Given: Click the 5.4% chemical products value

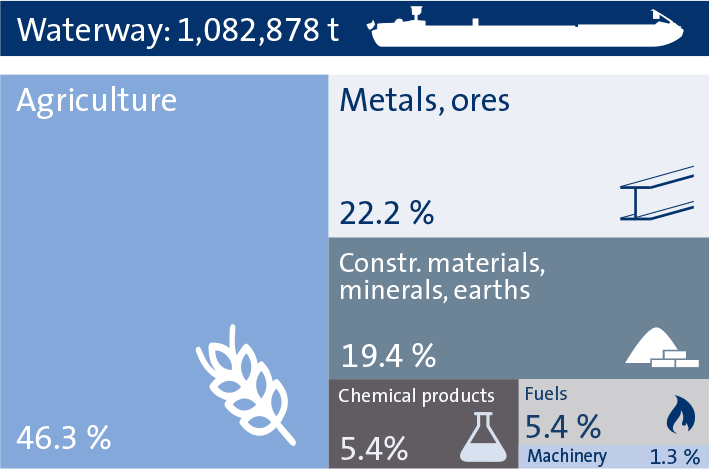Looking at the screenshot, I should pos(373,449).
